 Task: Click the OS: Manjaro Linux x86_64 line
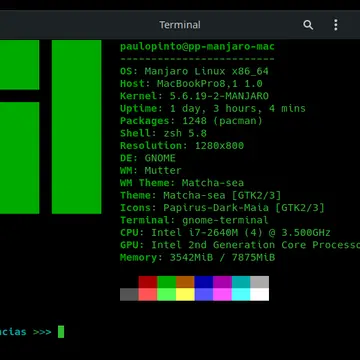coord(194,71)
